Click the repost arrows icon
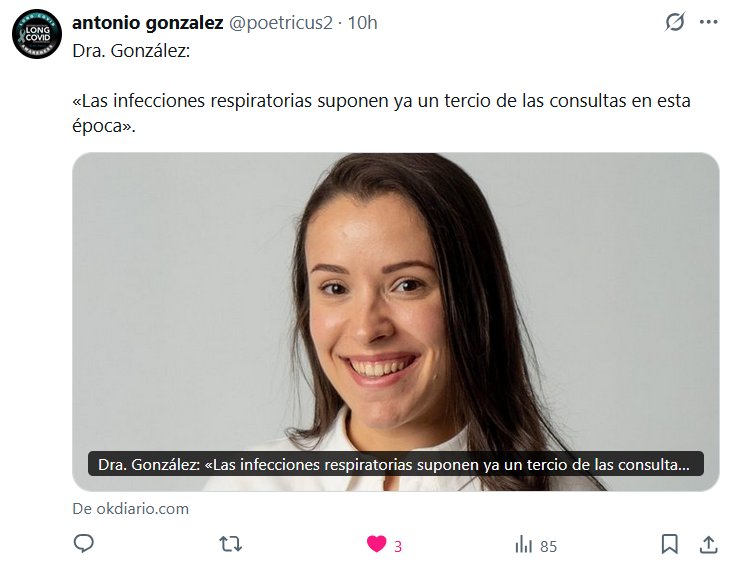The height and width of the screenshot is (570, 734). (x=230, y=544)
